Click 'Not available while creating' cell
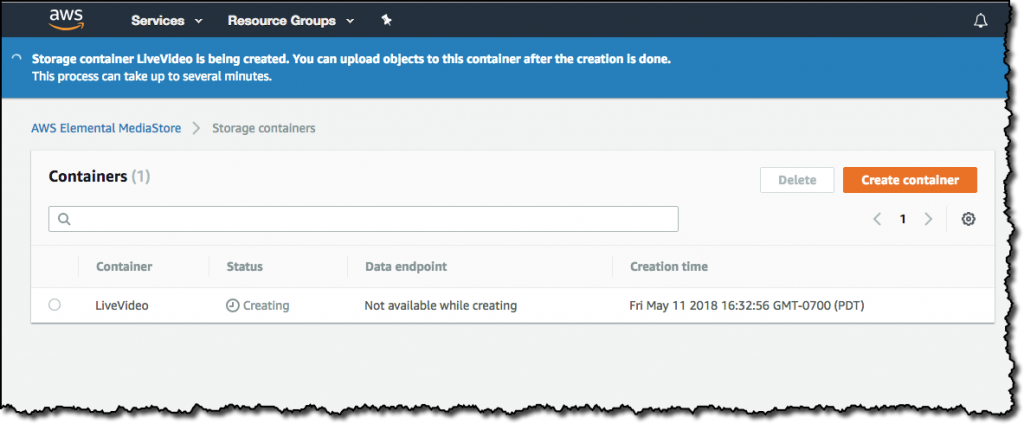The image size is (1024, 424). point(441,305)
